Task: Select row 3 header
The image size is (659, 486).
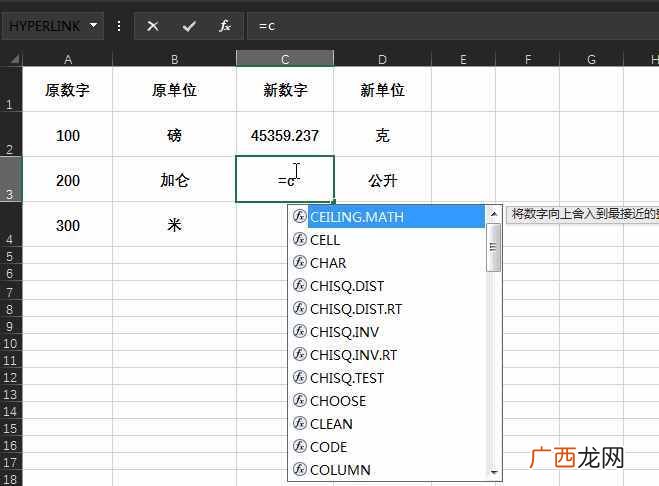Action: pos(11,179)
